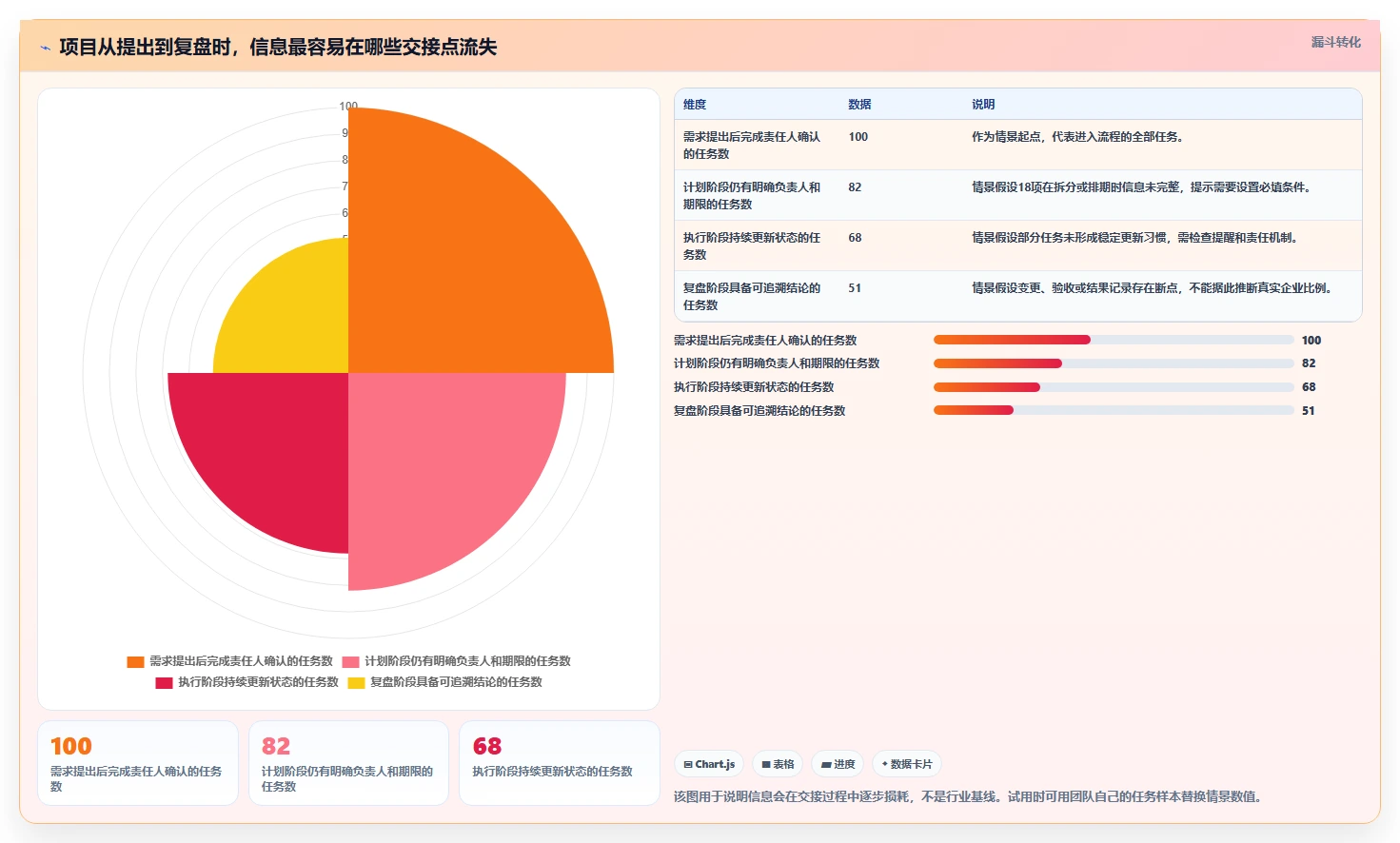Click table value 51 in 数据 column
Viewport: 1400px width, 843px height.
(855, 288)
